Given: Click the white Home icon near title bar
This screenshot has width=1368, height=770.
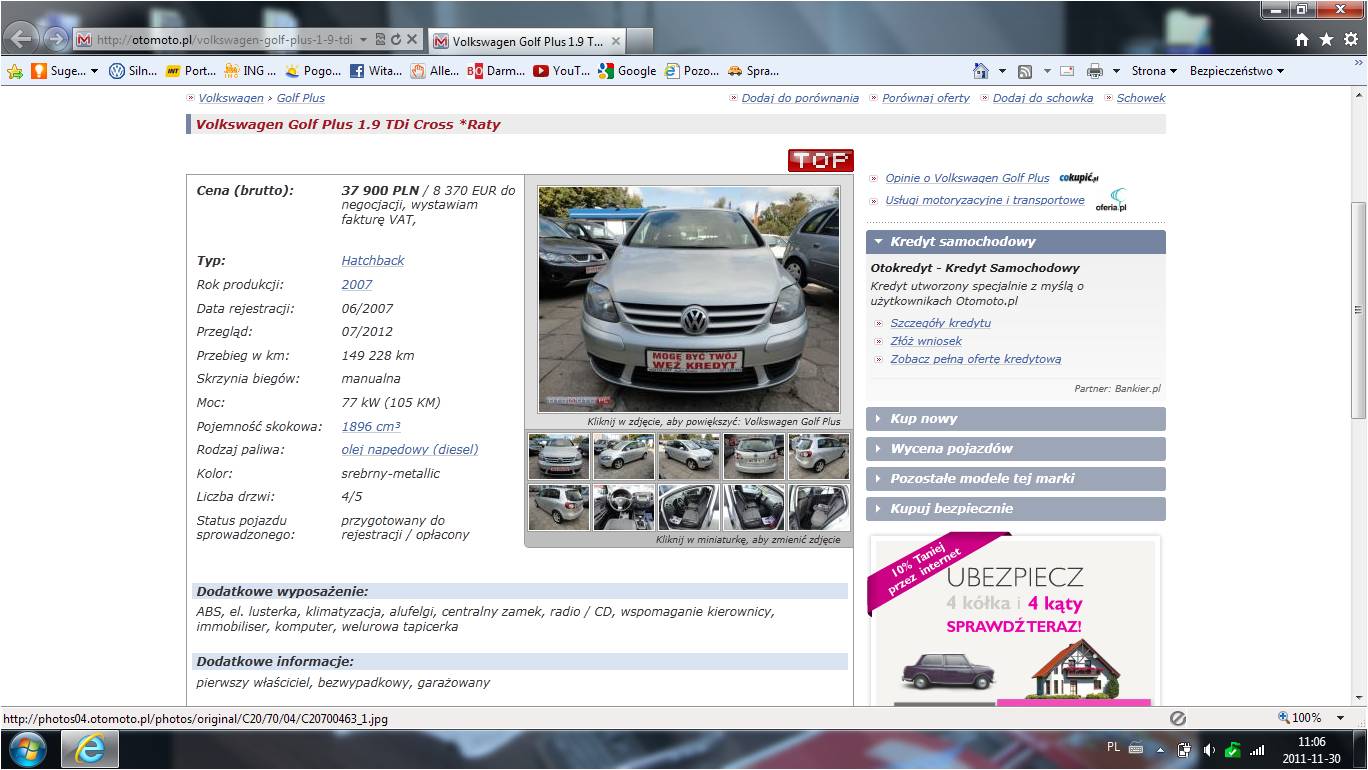Looking at the screenshot, I should (x=1301, y=40).
